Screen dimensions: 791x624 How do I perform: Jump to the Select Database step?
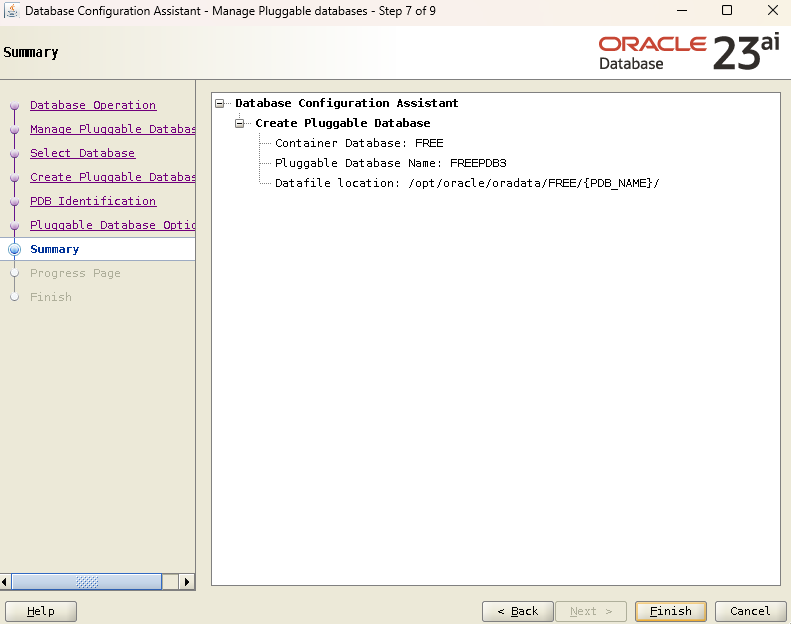pyautogui.click(x=82, y=153)
